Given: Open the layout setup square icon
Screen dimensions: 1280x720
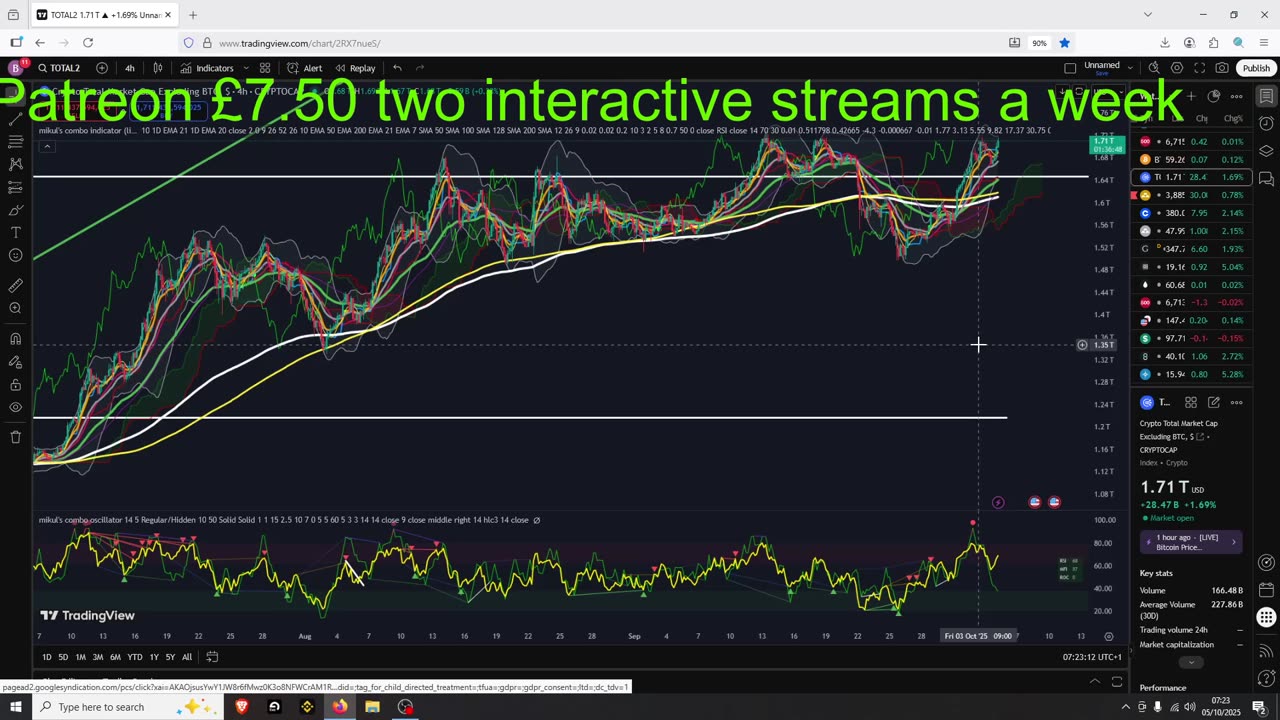Looking at the screenshot, I should (x=1070, y=68).
